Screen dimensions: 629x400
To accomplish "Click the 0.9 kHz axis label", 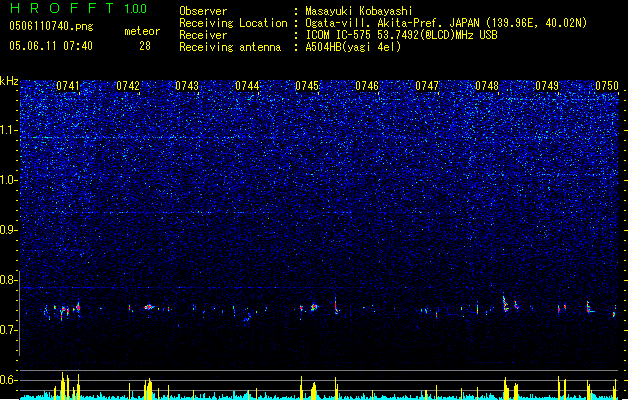I will [9, 230].
